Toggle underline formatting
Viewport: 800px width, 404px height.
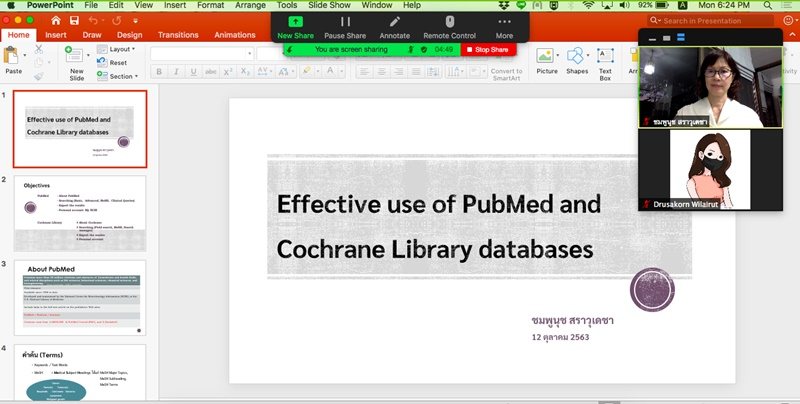[x=191, y=71]
